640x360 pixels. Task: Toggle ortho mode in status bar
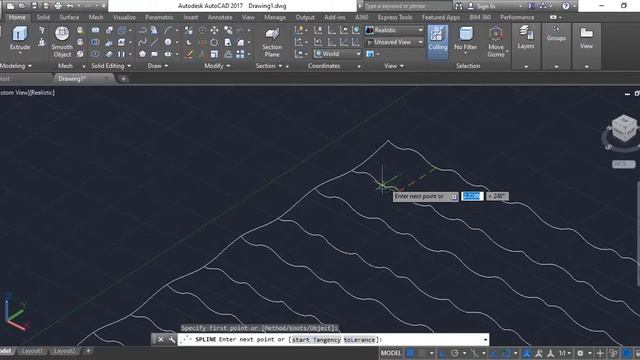pos(442,353)
